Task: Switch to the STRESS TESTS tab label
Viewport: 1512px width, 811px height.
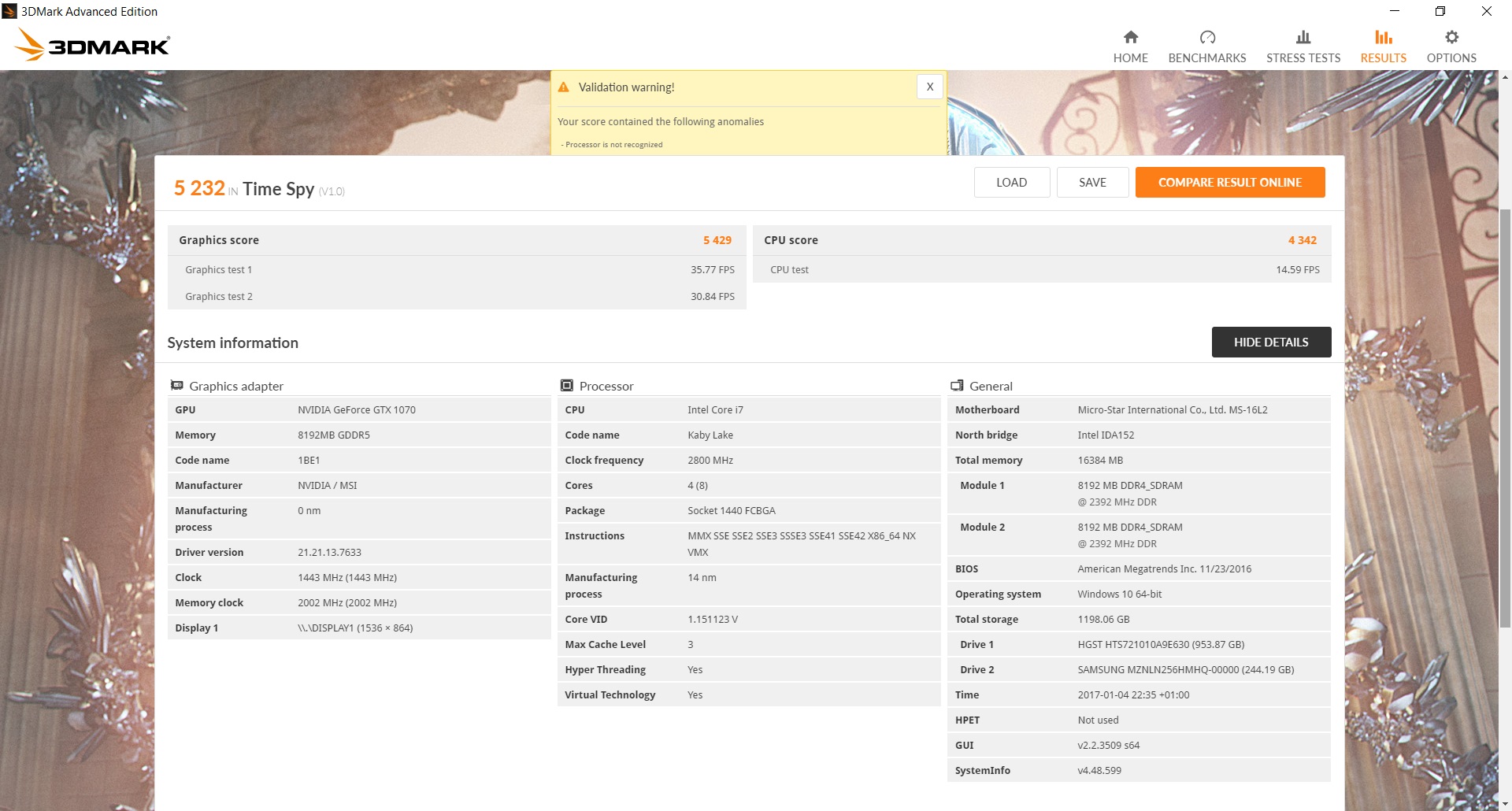Action: [x=1303, y=58]
